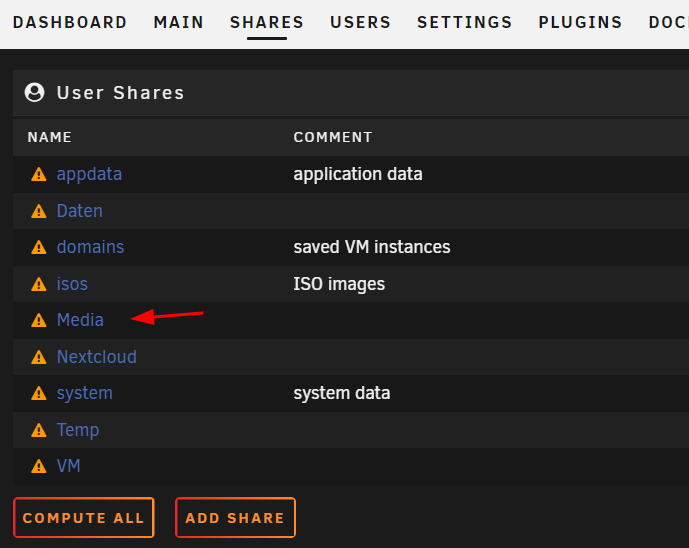Open the Nextcloud share

97,357
